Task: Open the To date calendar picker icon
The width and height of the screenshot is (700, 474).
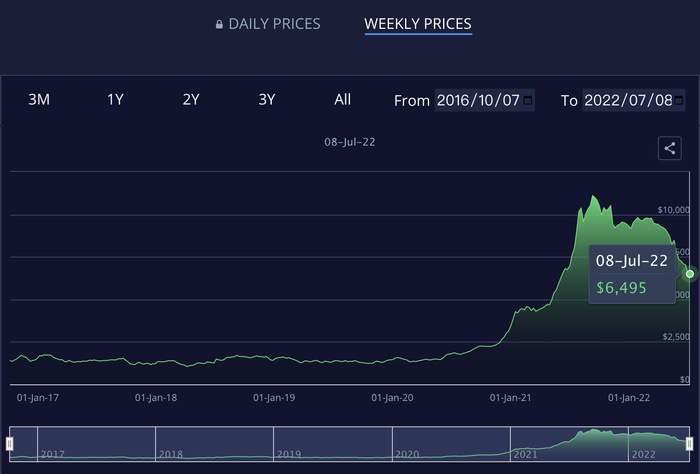Action: pos(678,100)
